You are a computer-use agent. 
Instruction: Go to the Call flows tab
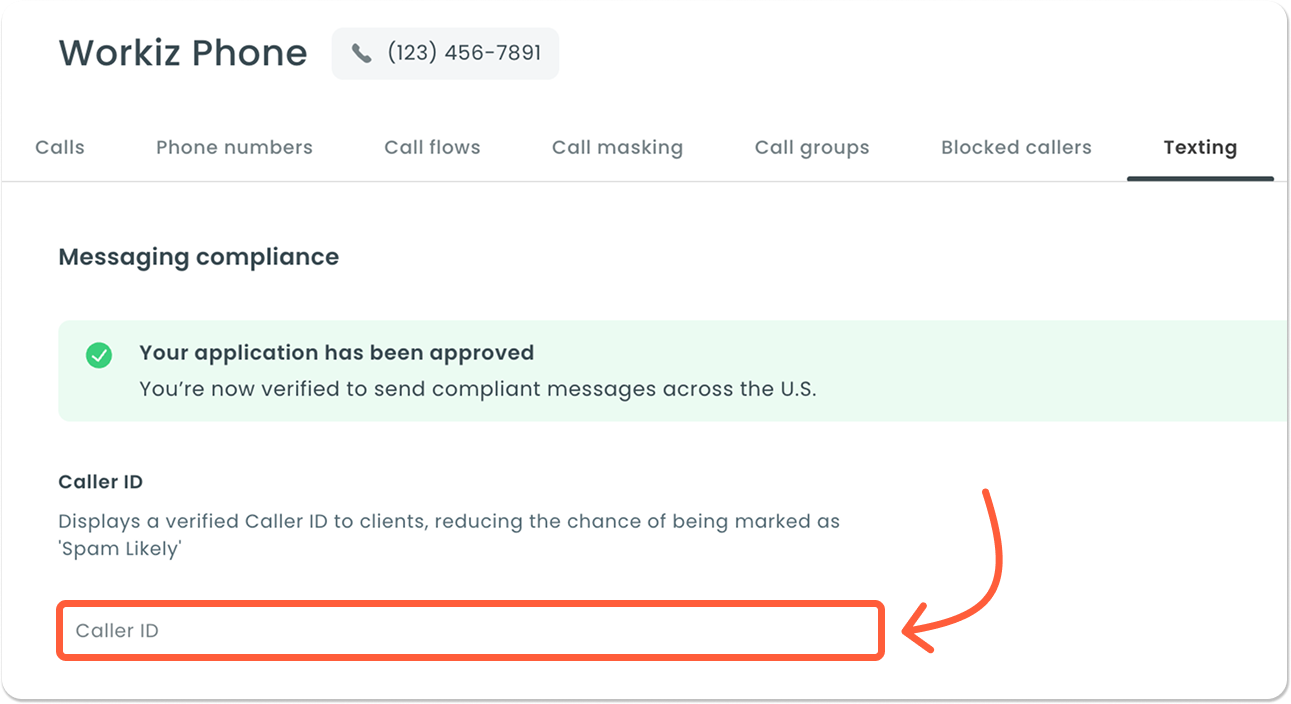click(432, 148)
